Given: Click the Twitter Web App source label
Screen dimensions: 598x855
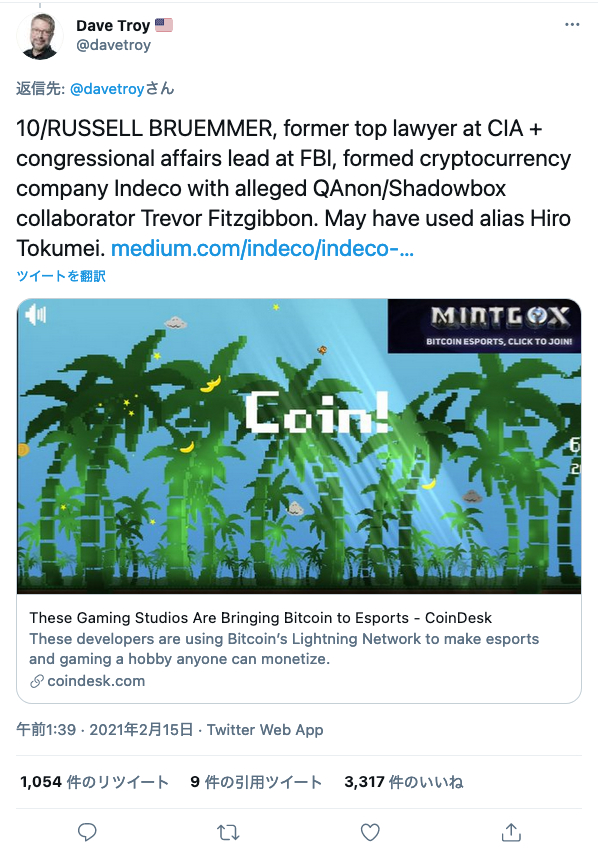Looking at the screenshot, I should [x=265, y=730].
